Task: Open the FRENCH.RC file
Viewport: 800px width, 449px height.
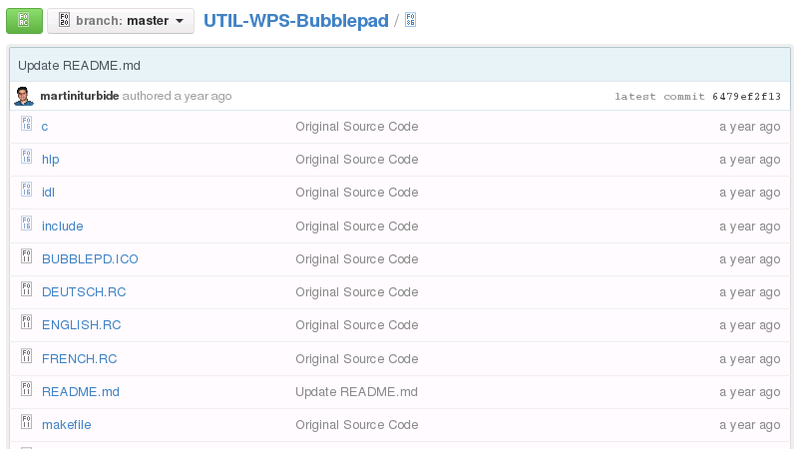Action: [x=79, y=359]
